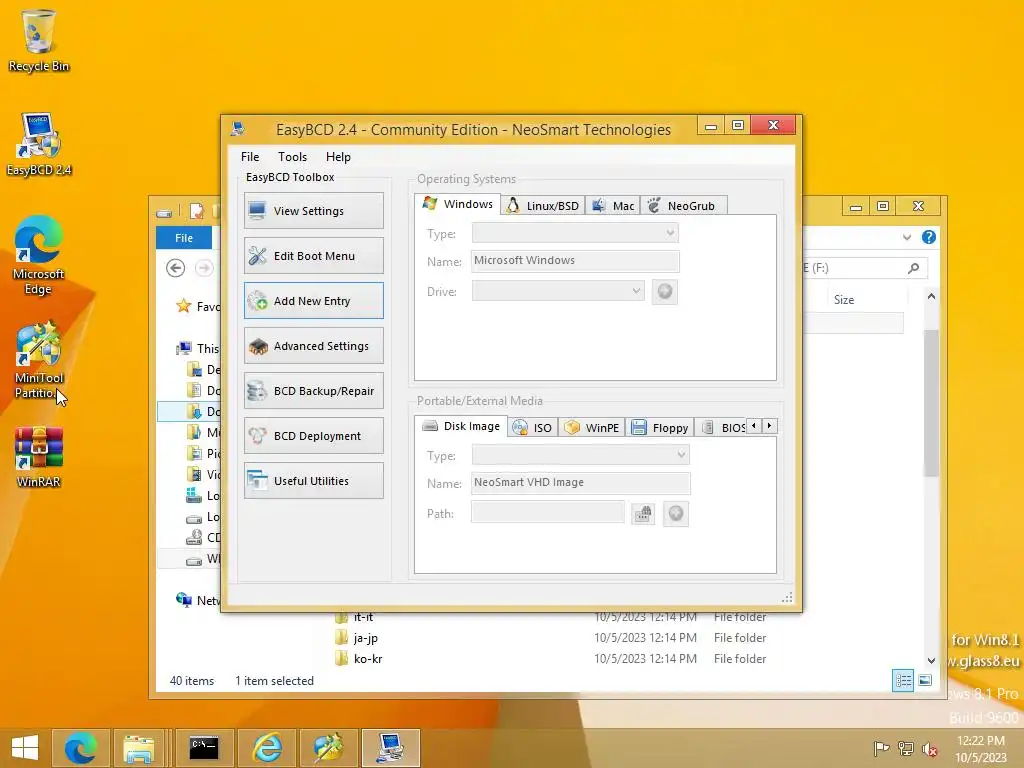Click tab scroll right arrow
Screen dimensions: 1024x768
pos(769,426)
